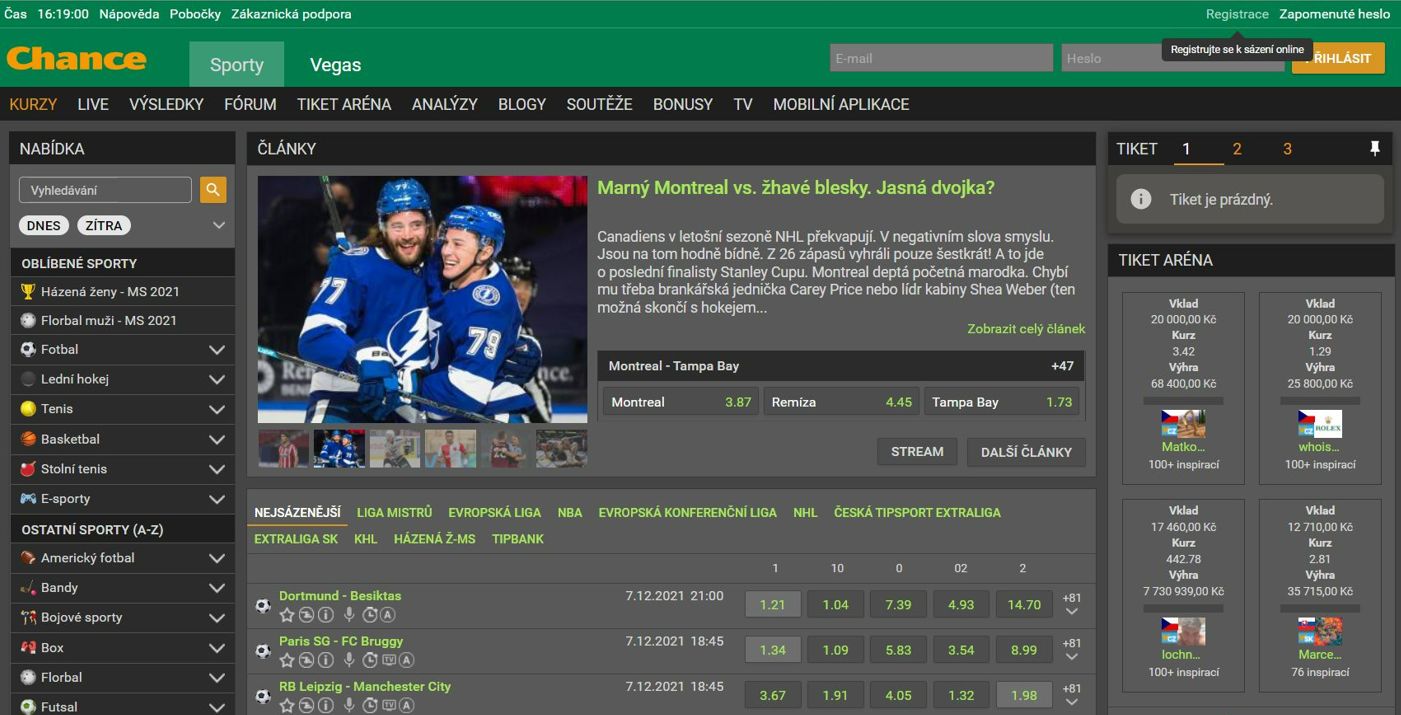Select odds 1.21 for Dortmund - Besiktas
This screenshot has width=1401, height=715.
tap(773, 605)
